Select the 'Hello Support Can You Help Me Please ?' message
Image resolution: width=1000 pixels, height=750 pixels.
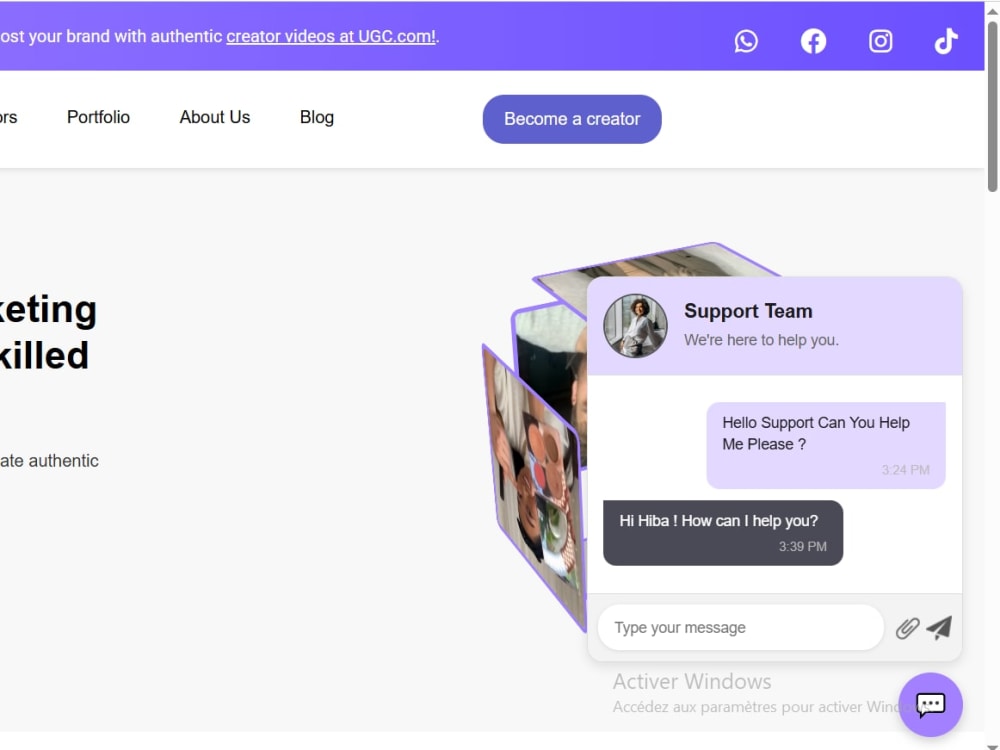click(826, 445)
